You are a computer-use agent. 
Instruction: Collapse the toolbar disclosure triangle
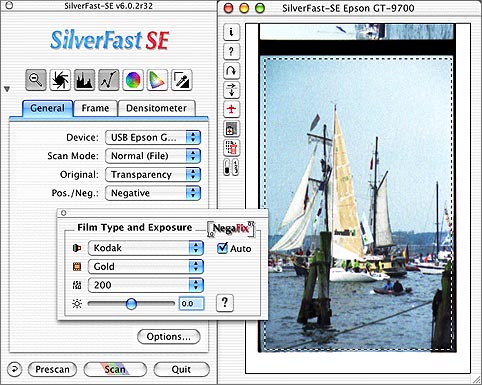(7, 89)
